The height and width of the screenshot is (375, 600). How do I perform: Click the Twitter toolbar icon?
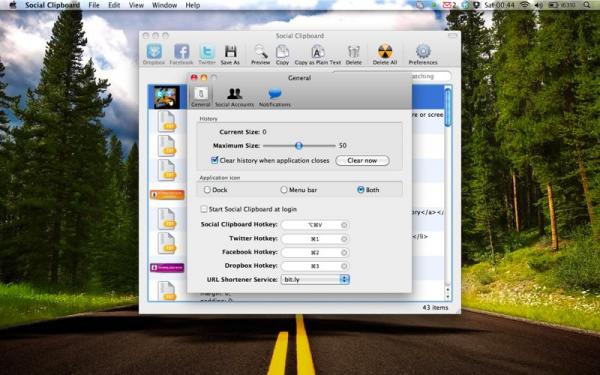pos(207,52)
